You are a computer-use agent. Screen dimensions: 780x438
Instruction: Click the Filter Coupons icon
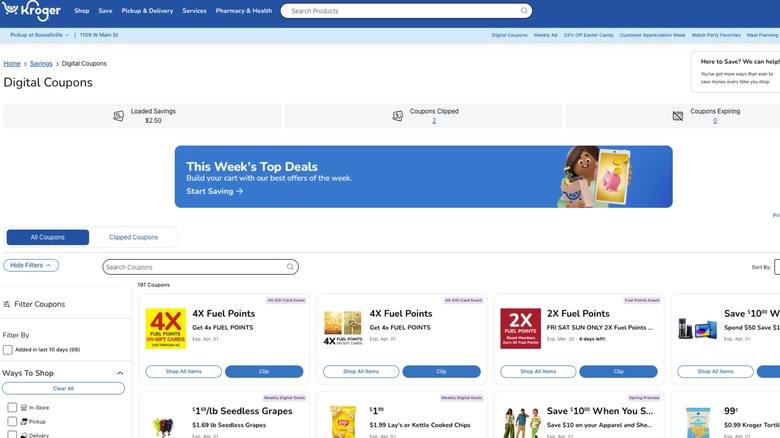click(x=8, y=304)
